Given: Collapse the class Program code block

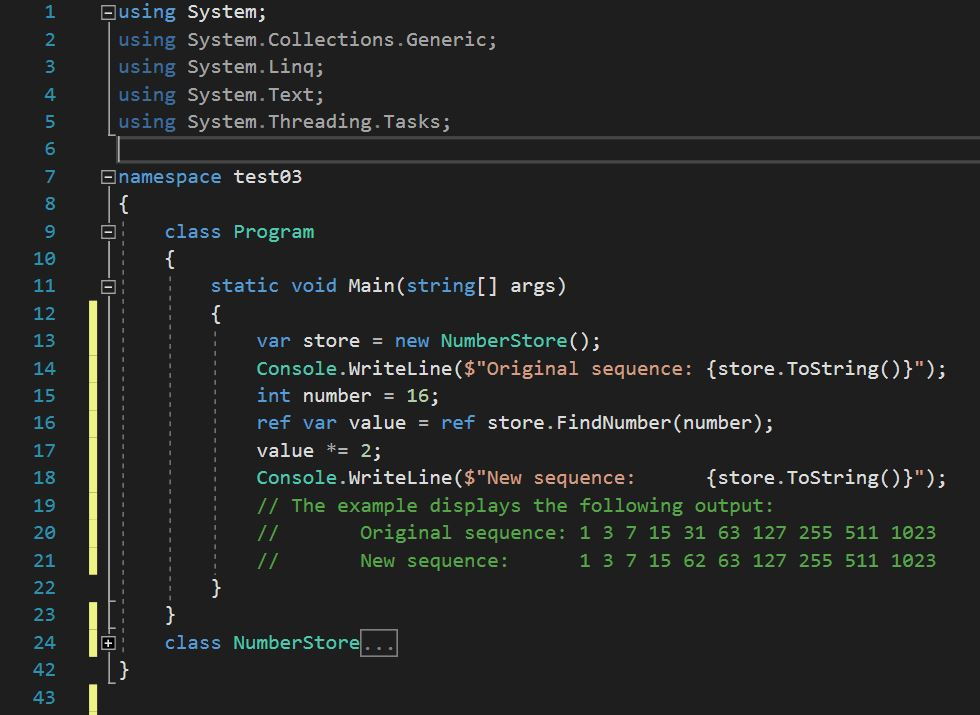Looking at the screenshot, I should [107, 231].
